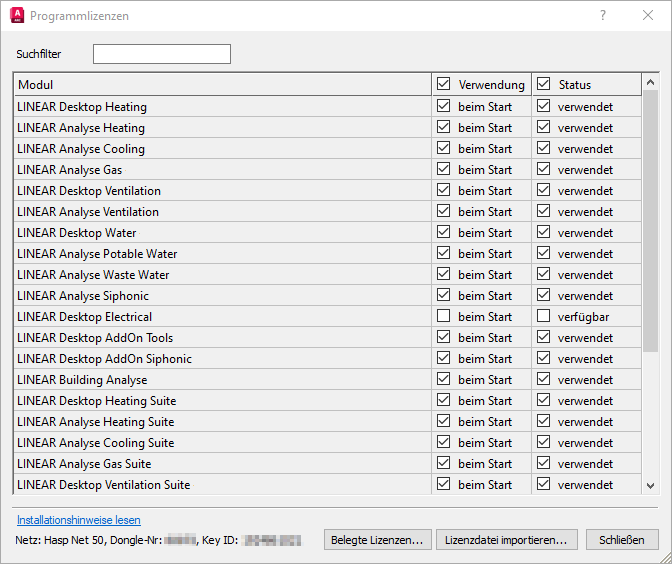Focus the Suchfilter input field
The height and width of the screenshot is (564, 672).
(162, 54)
